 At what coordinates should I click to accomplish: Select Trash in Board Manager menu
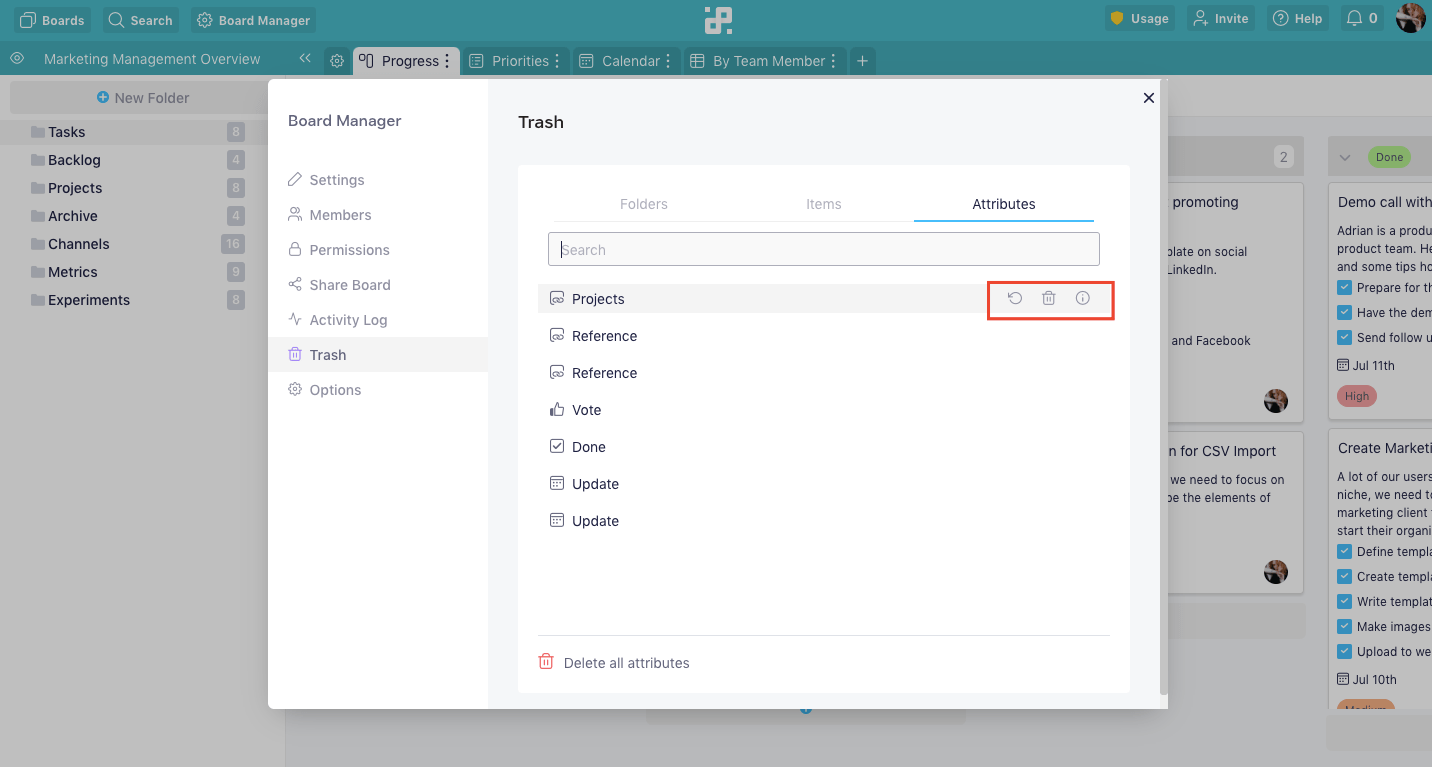(x=378, y=355)
